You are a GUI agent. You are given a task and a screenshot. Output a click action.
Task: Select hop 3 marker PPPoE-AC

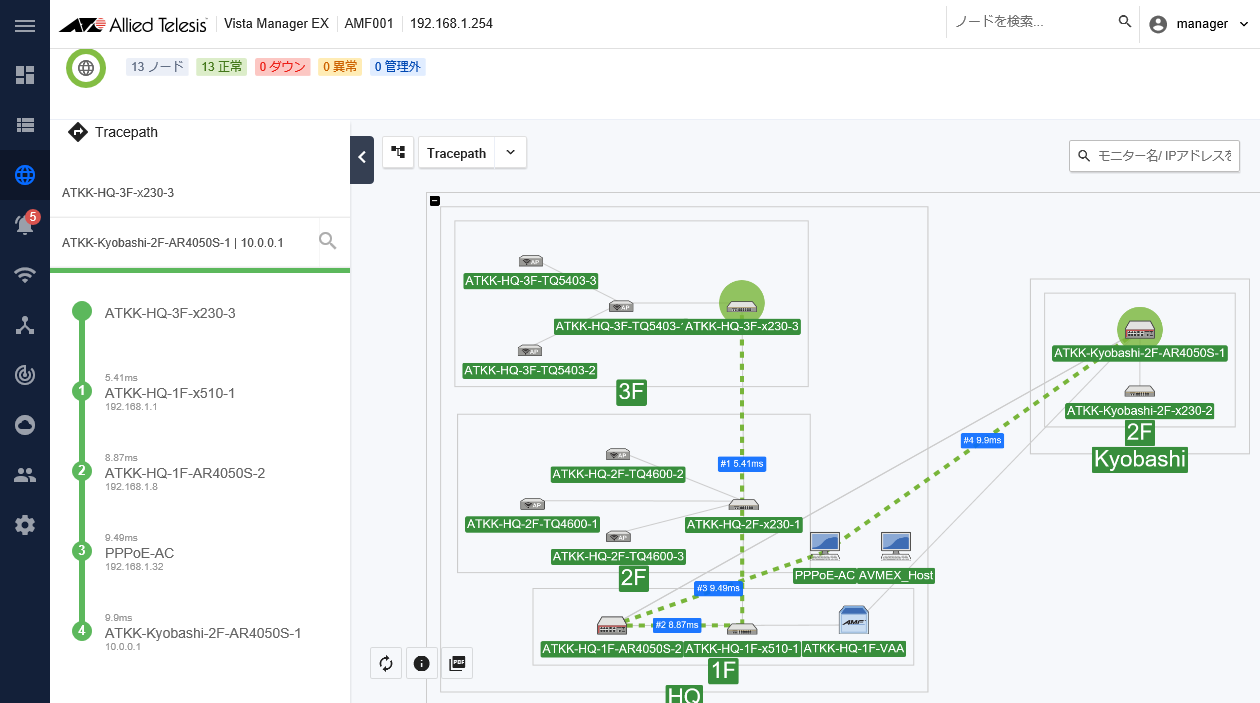tap(82, 551)
